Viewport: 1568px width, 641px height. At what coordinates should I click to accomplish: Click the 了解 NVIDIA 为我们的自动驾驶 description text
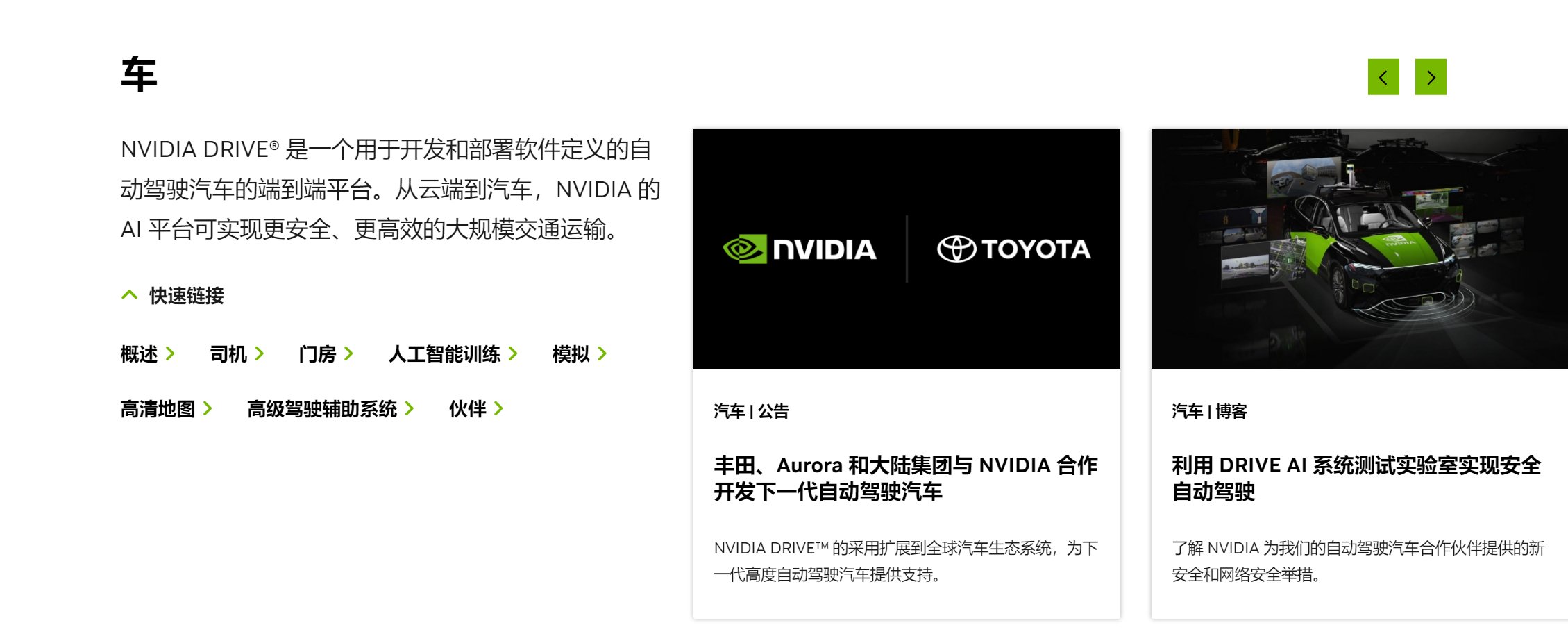point(1358,561)
